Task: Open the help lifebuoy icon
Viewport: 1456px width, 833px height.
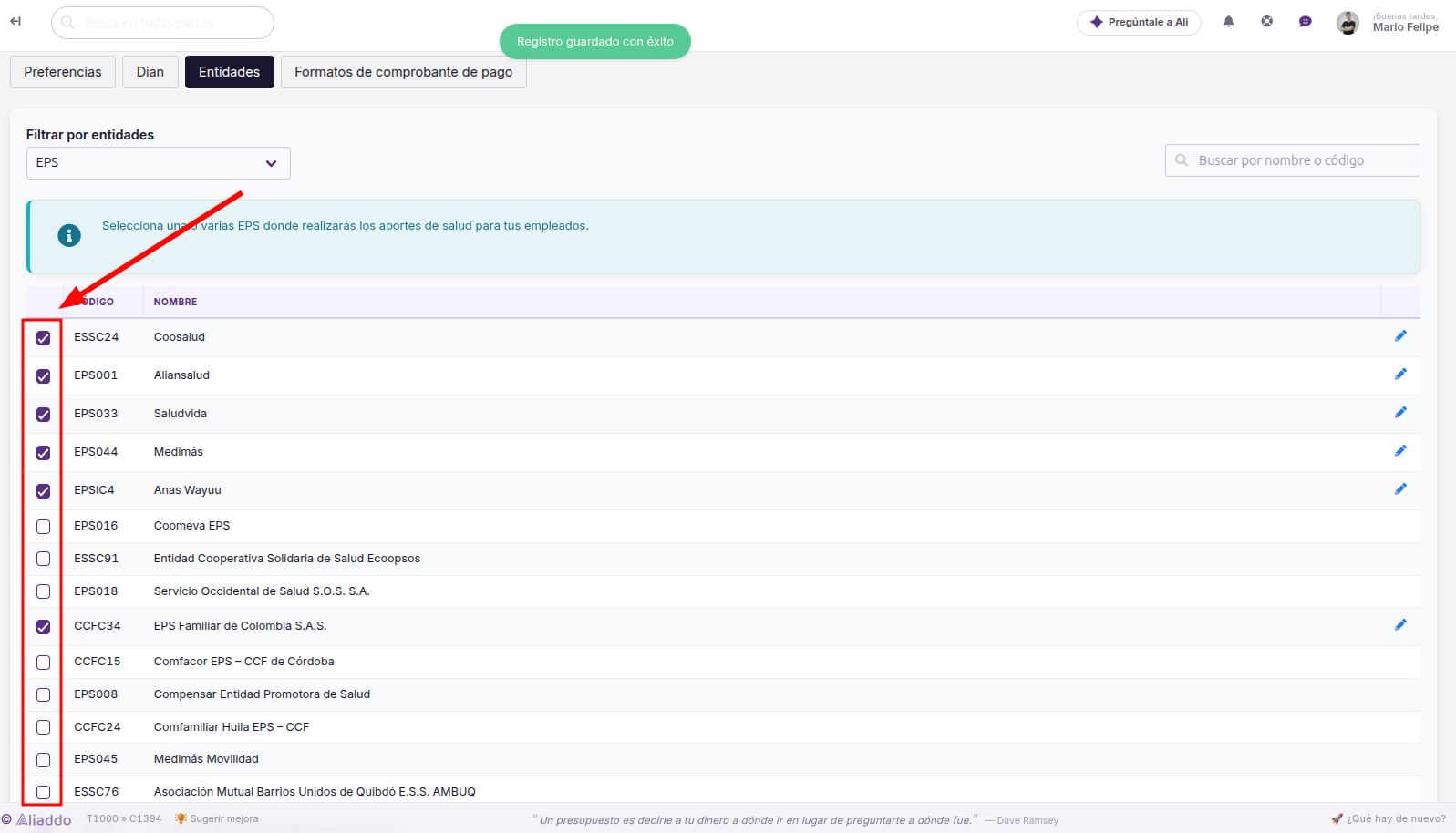Action: [x=1267, y=22]
